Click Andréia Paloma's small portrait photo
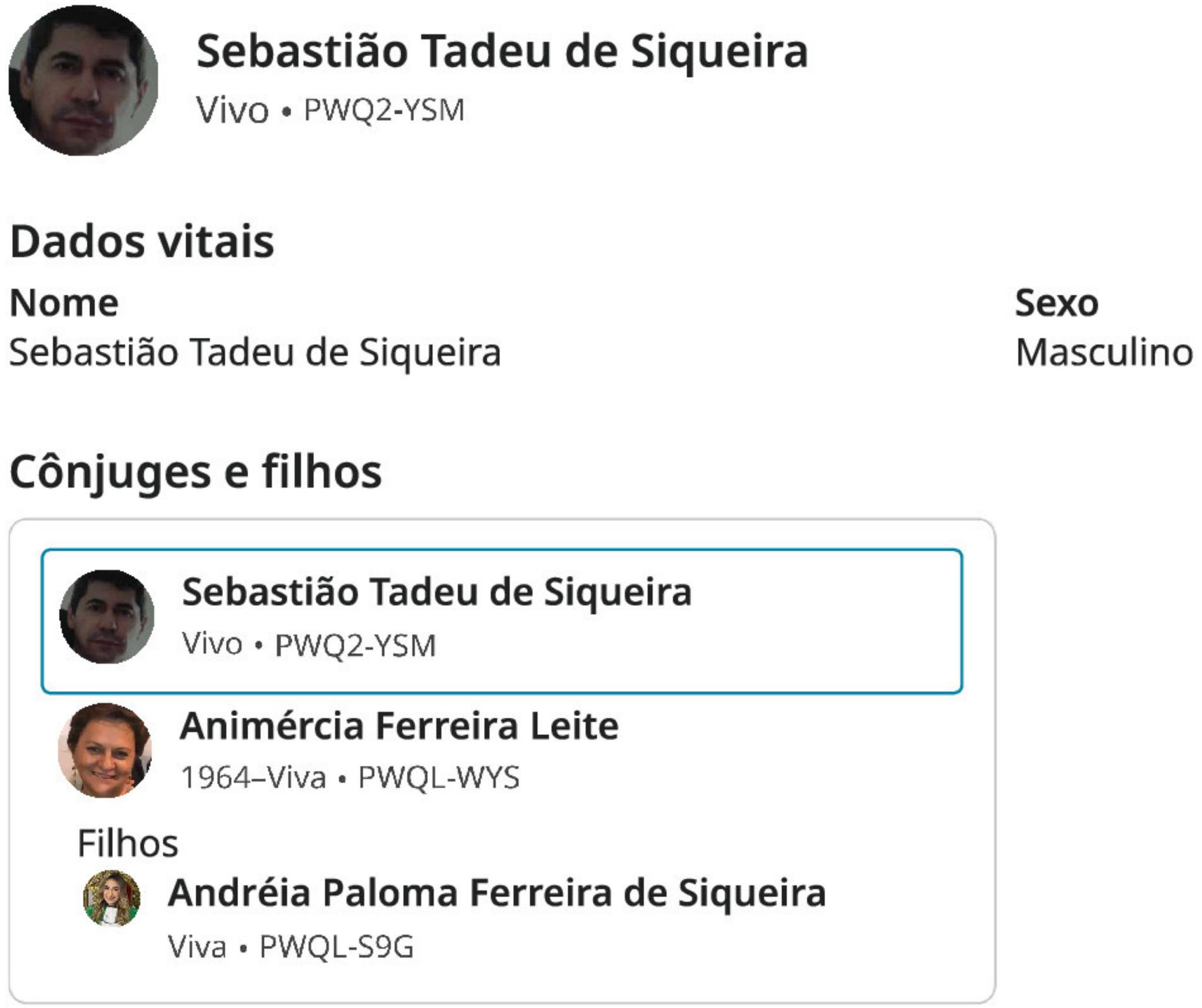1202x1008 pixels. click(112, 898)
